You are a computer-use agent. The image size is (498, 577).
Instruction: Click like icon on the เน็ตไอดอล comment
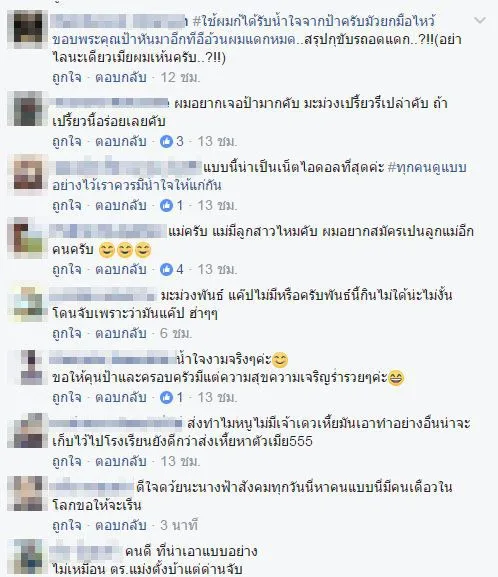click(x=166, y=205)
